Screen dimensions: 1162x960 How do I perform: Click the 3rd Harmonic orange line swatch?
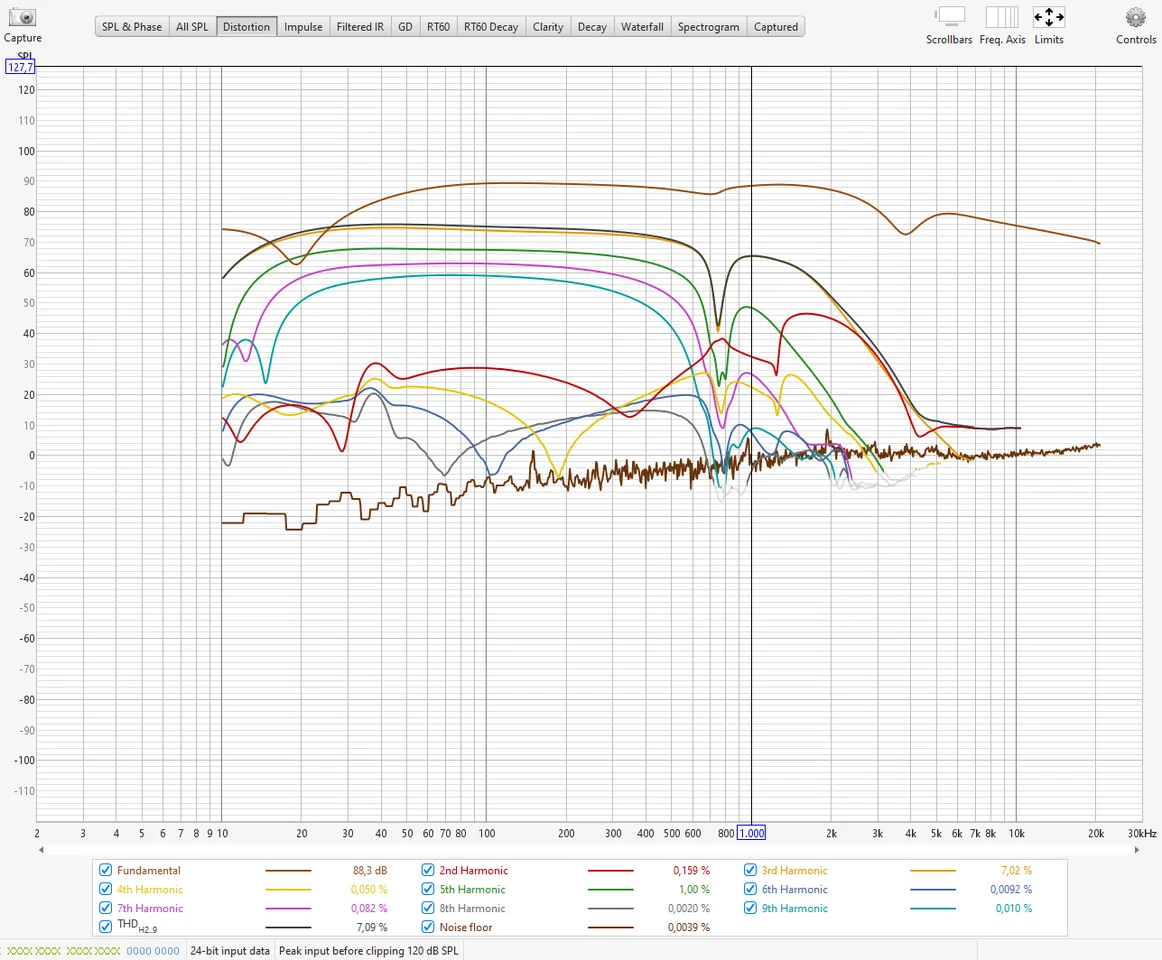(932, 871)
